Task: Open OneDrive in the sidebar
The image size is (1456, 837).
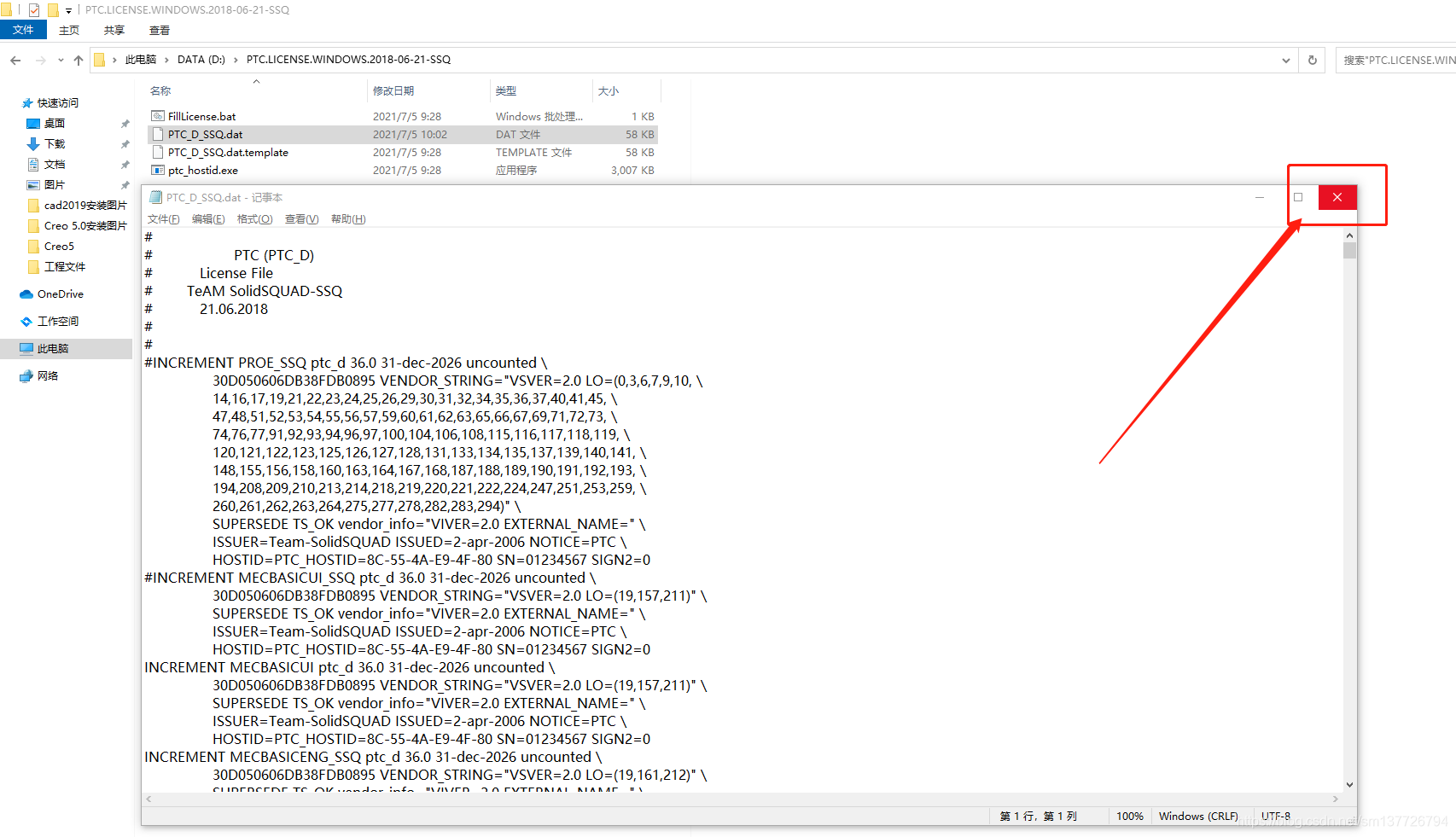Action: point(61,294)
